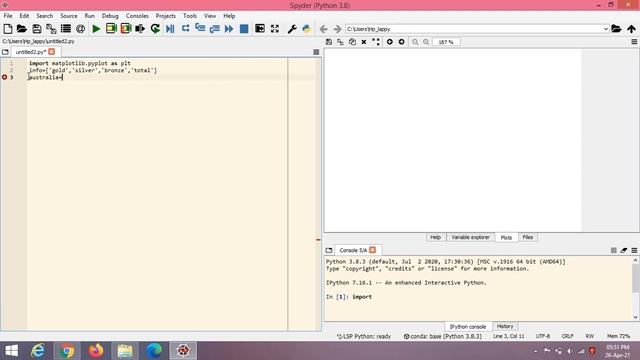Interrupt kernel stop square in console

pyautogui.click(x=613, y=250)
